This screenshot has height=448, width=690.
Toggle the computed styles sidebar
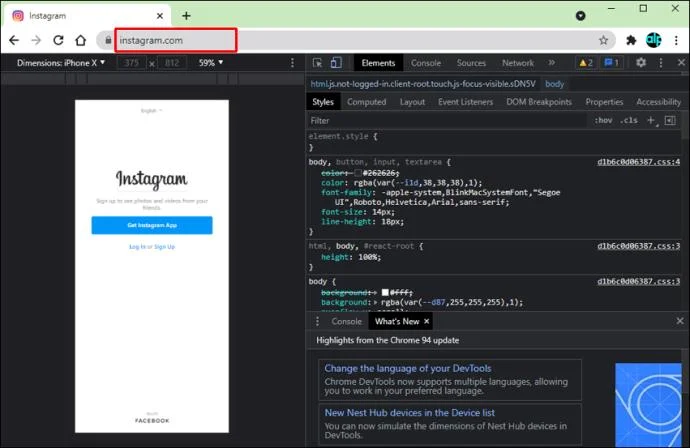click(x=670, y=121)
